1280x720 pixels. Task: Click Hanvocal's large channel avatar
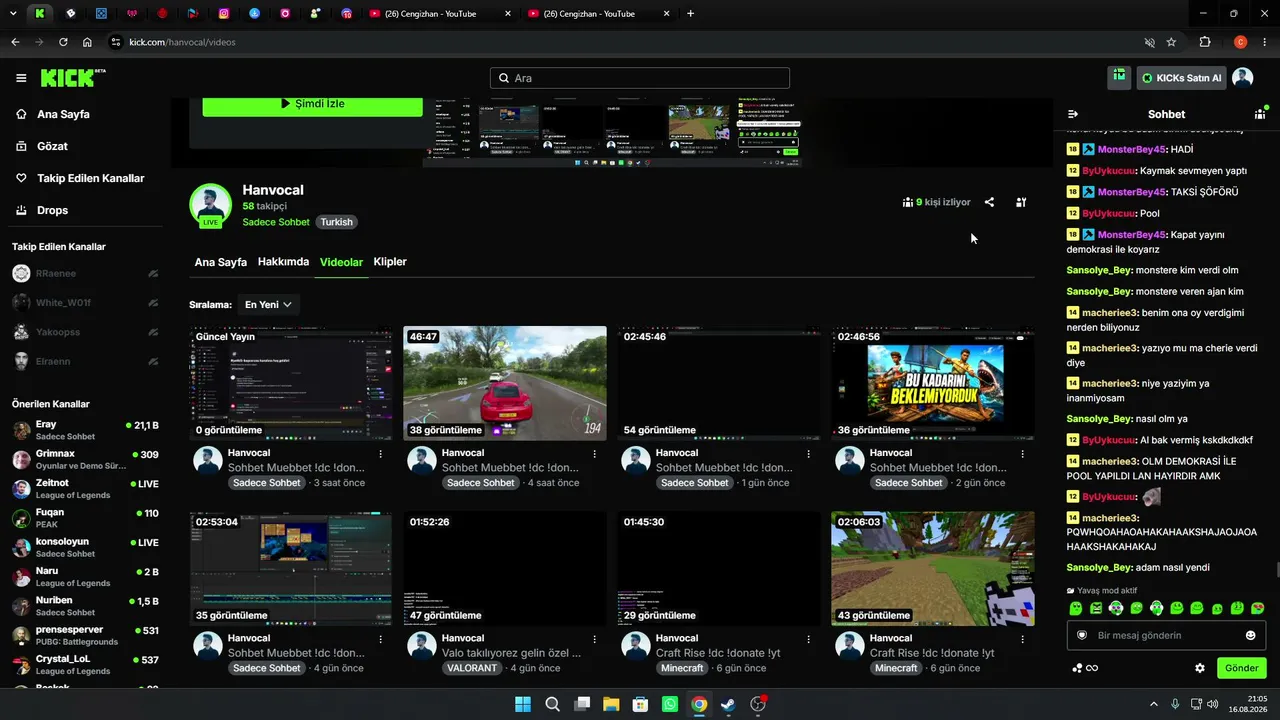[x=211, y=204]
